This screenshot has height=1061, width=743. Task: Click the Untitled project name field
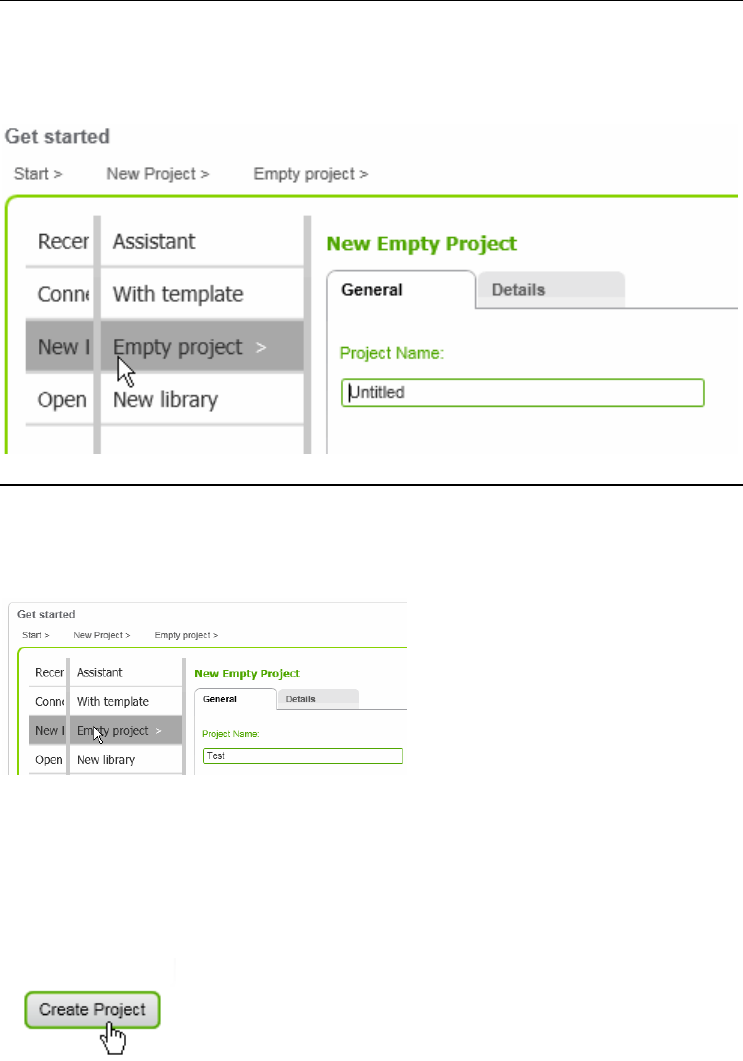tap(522, 392)
